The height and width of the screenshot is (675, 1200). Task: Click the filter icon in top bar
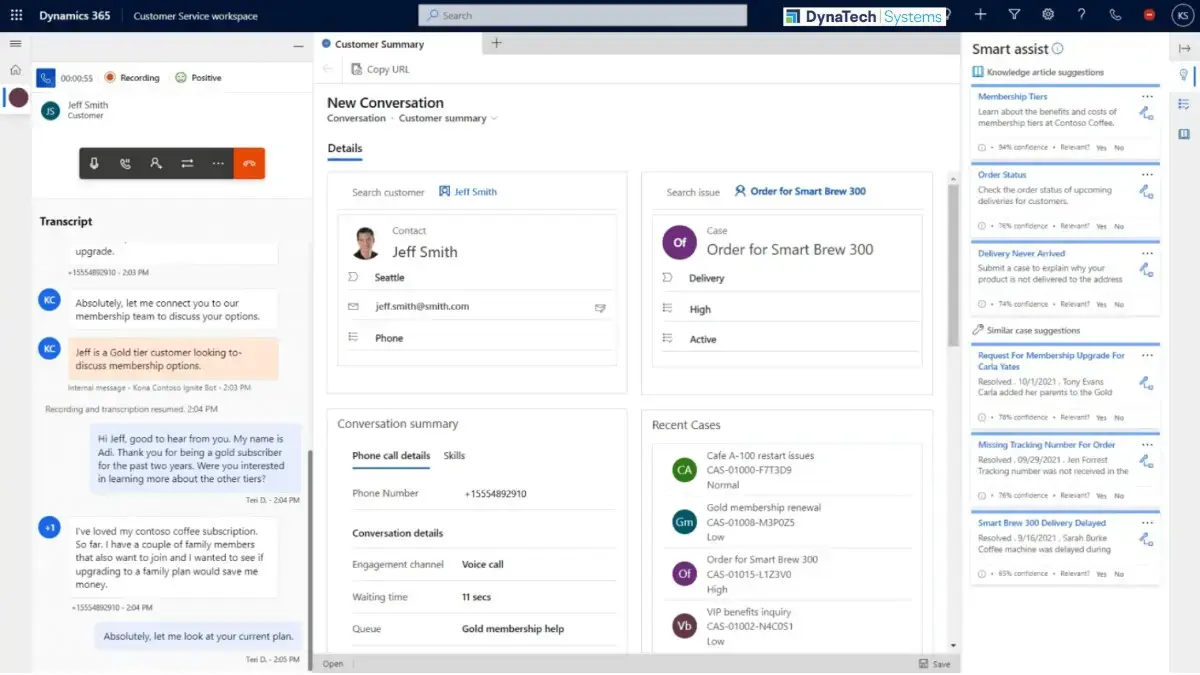click(1014, 15)
